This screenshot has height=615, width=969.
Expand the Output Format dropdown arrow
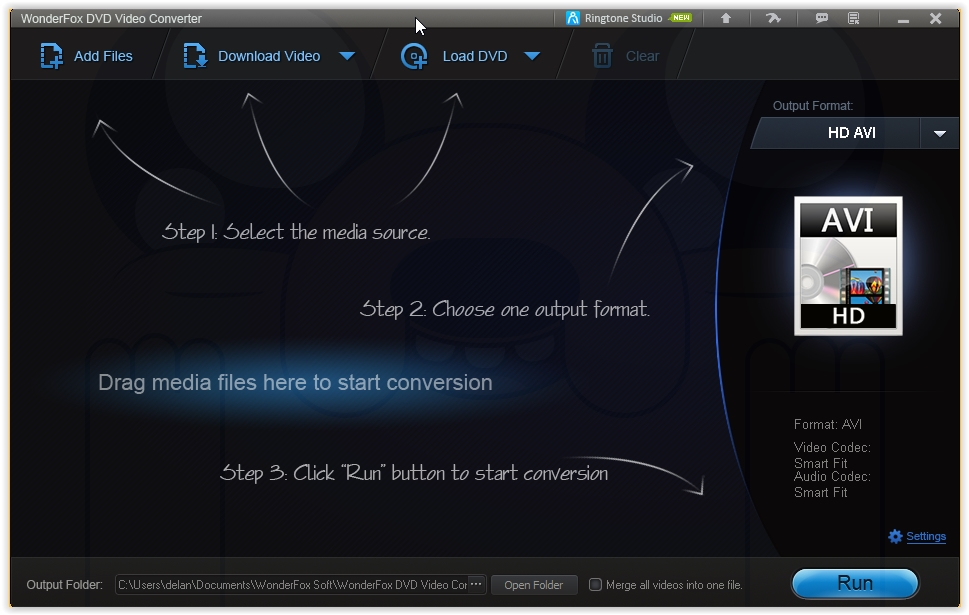(939, 134)
